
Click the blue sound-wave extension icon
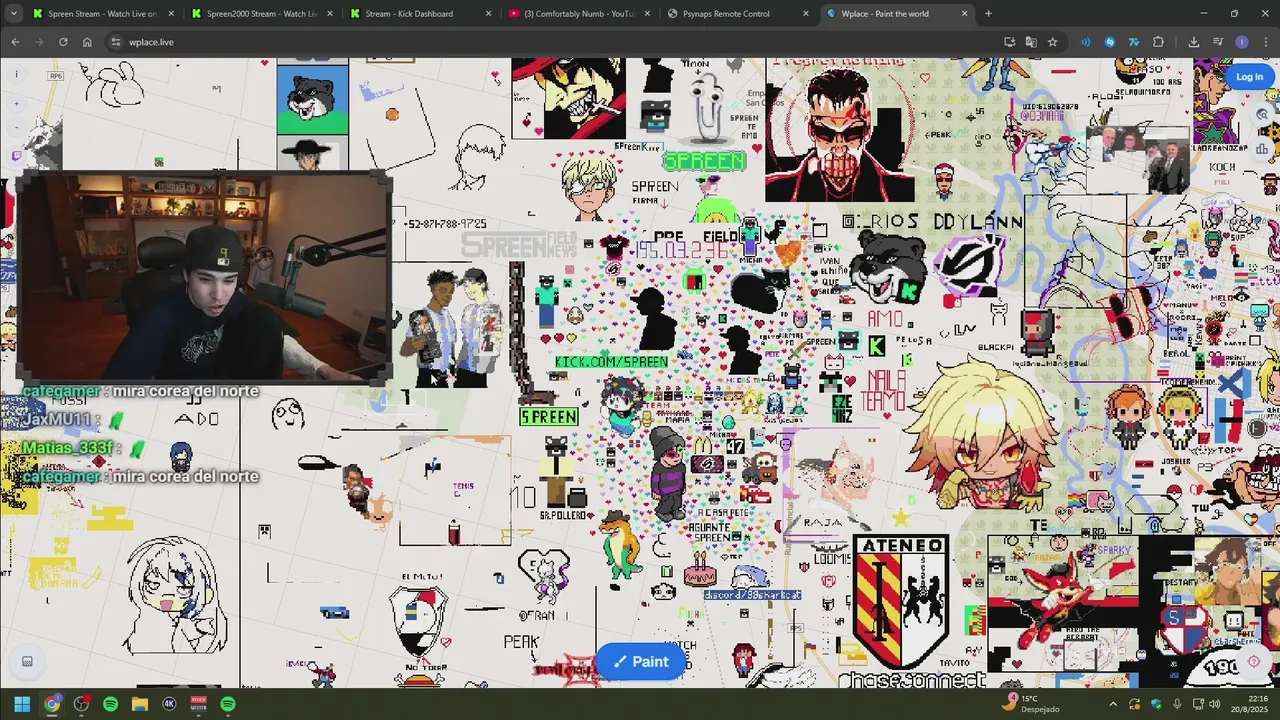1085,42
